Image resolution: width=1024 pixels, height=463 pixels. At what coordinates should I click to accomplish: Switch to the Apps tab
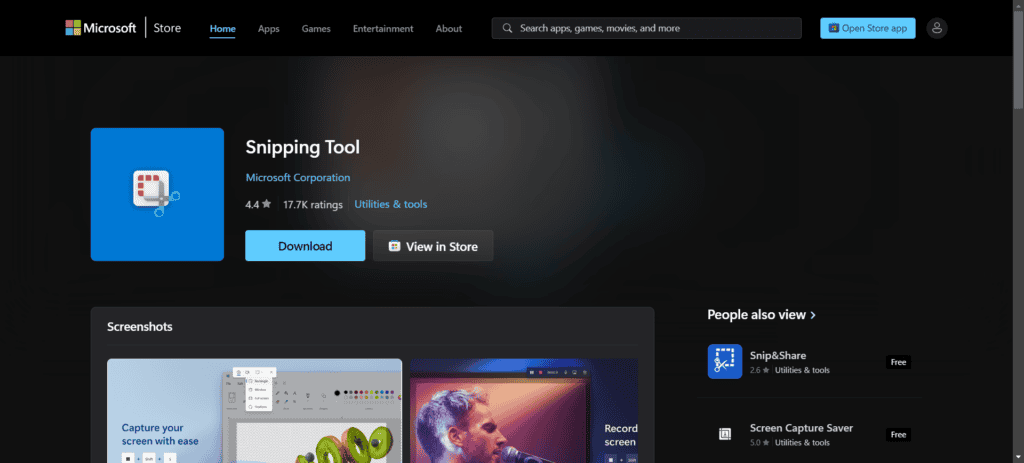tap(268, 29)
